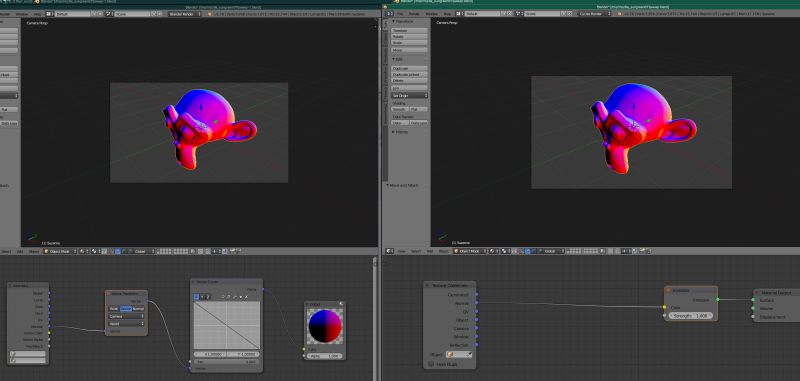Screen dimensions: 800x381
Task: Click Mirror button in Cycles window tool shelf
Action: click(409, 50)
